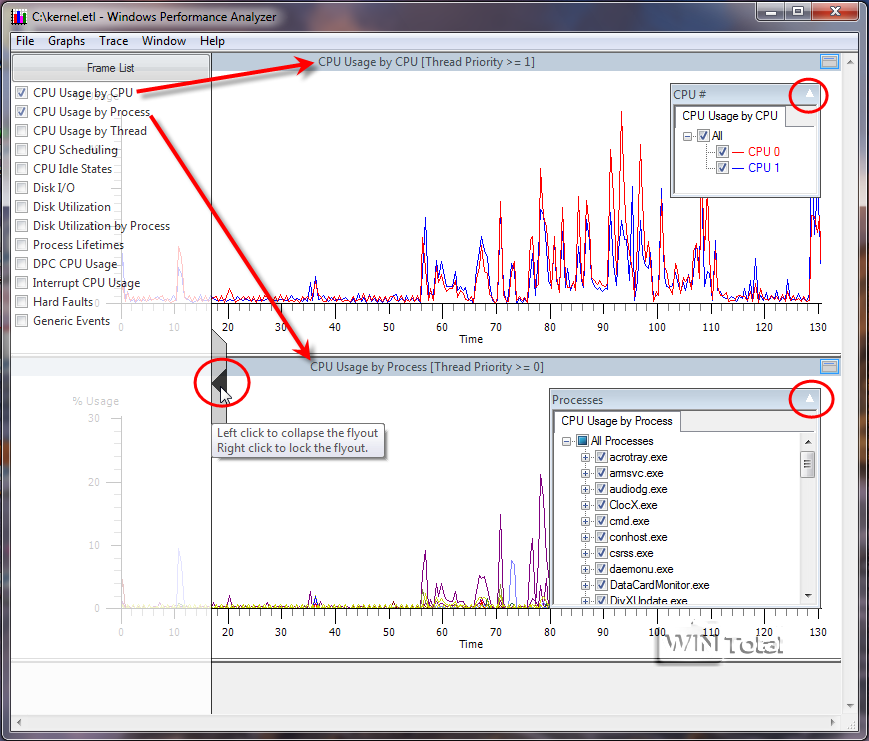
Task: Collapse the Processes legend panel
Action: (x=809, y=398)
